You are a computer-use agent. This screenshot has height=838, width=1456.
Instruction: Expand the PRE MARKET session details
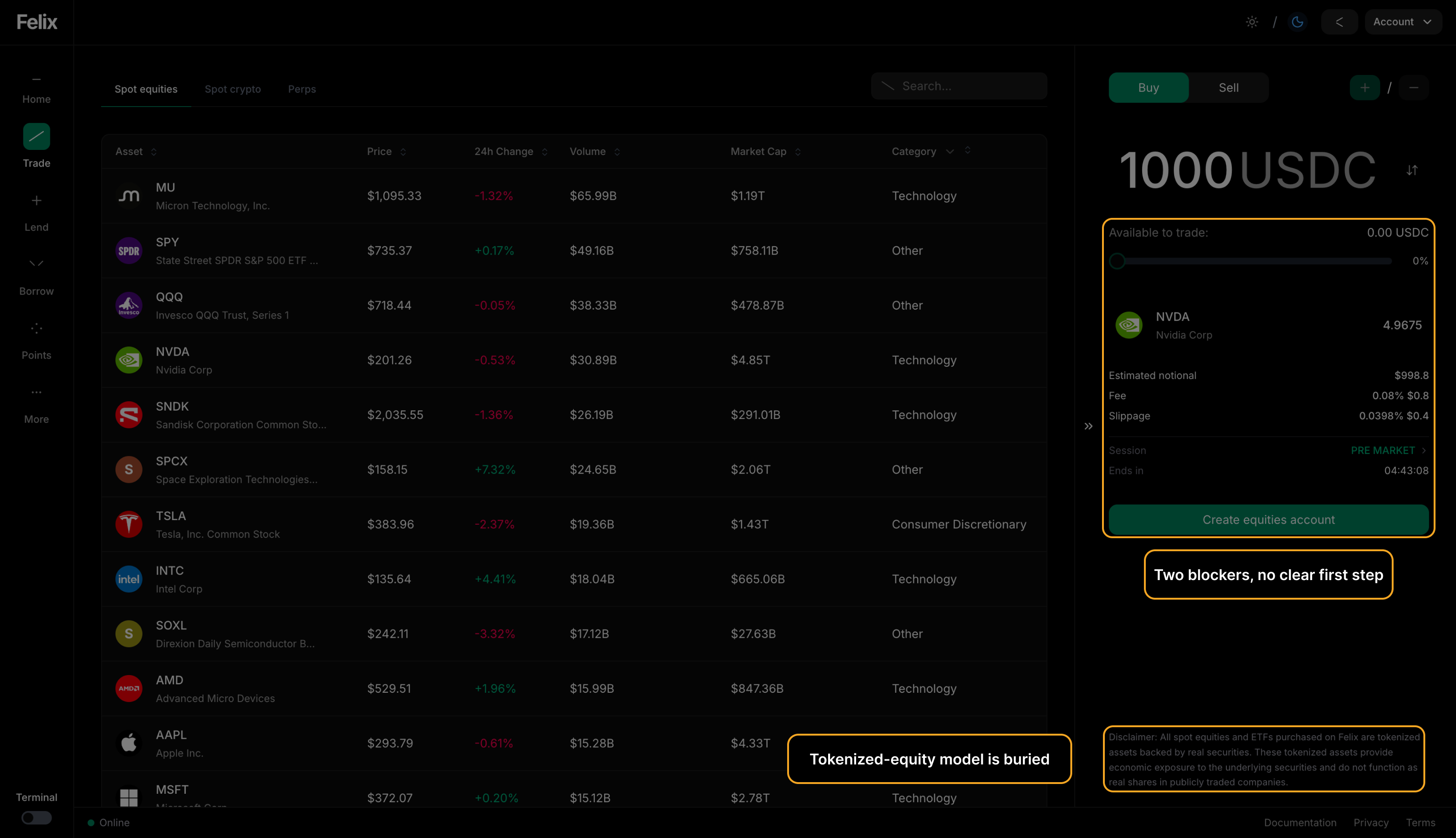click(x=1388, y=450)
